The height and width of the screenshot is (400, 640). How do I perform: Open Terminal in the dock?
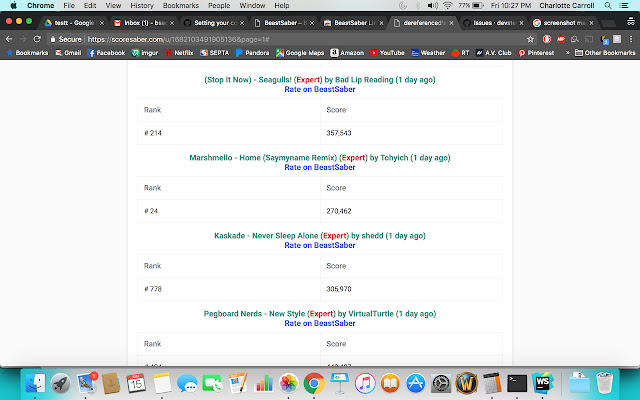pos(517,383)
